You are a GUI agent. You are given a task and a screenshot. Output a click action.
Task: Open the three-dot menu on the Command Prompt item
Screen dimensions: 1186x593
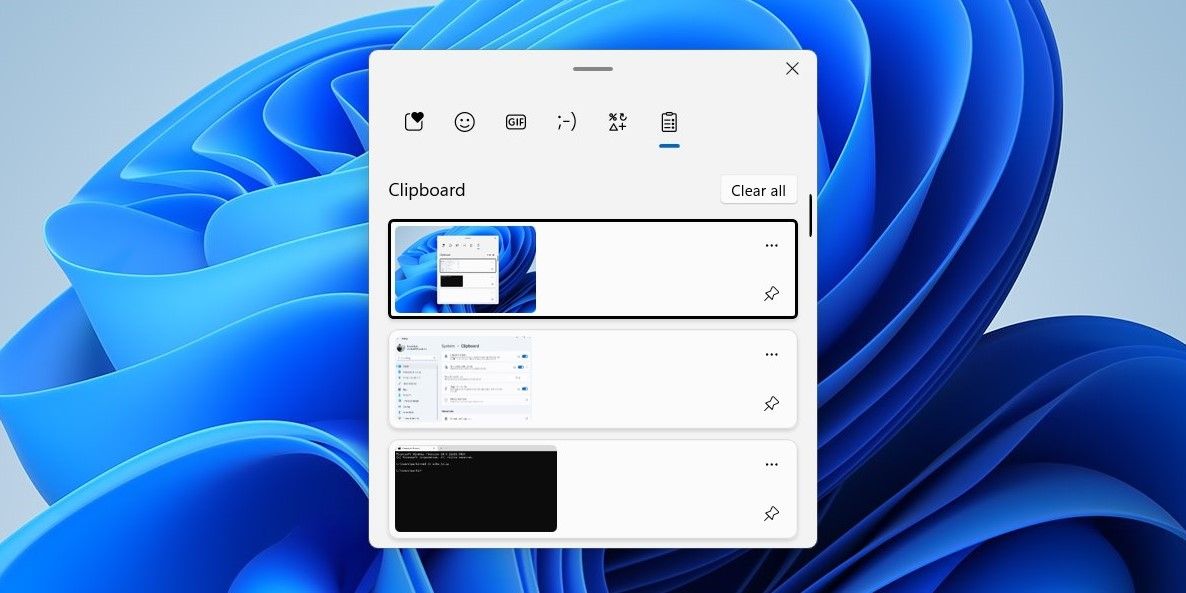(771, 464)
